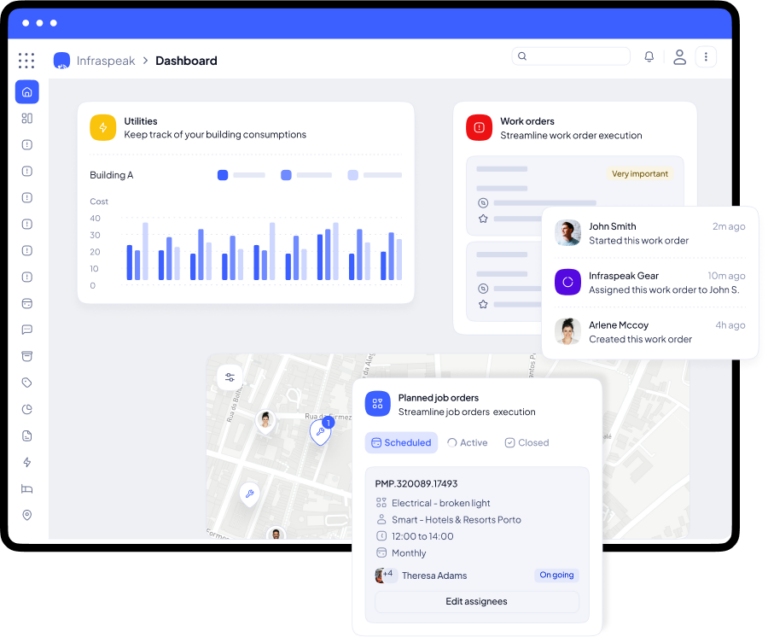
Task: Open the map filter settings button
Action: (230, 377)
